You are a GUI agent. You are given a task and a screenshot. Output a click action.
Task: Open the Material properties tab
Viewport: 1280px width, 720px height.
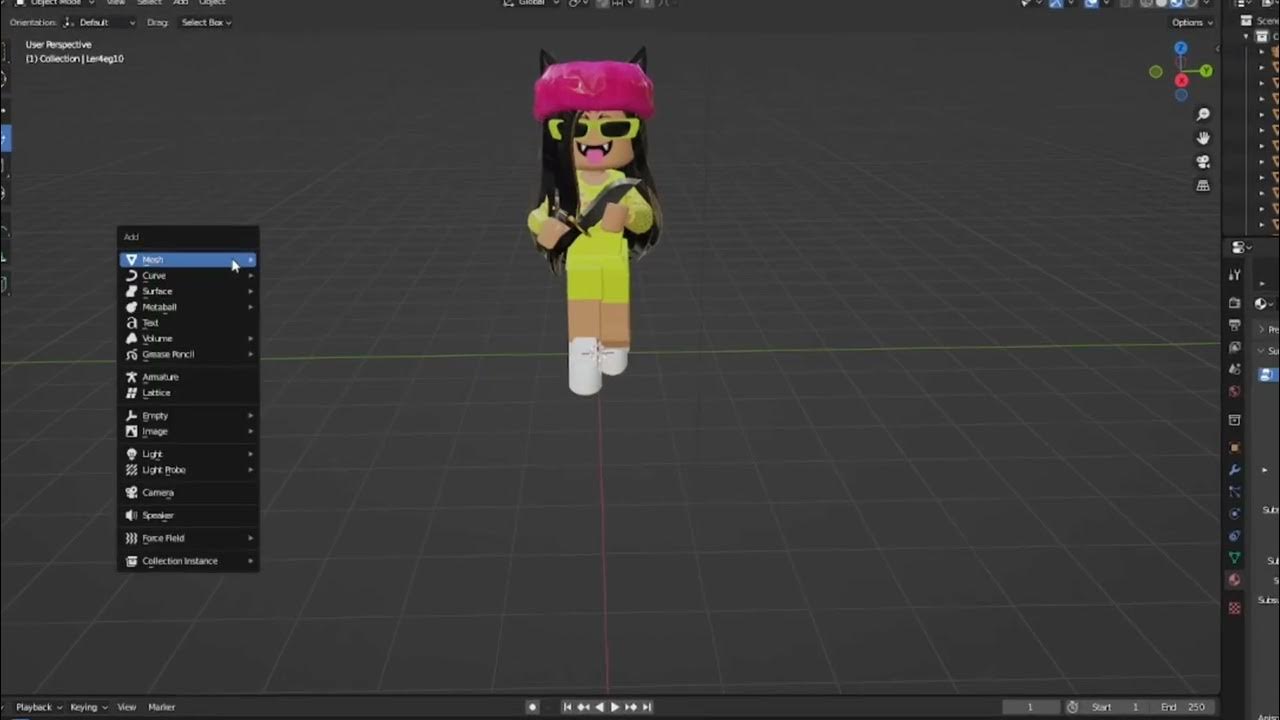(x=1235, y=580)
